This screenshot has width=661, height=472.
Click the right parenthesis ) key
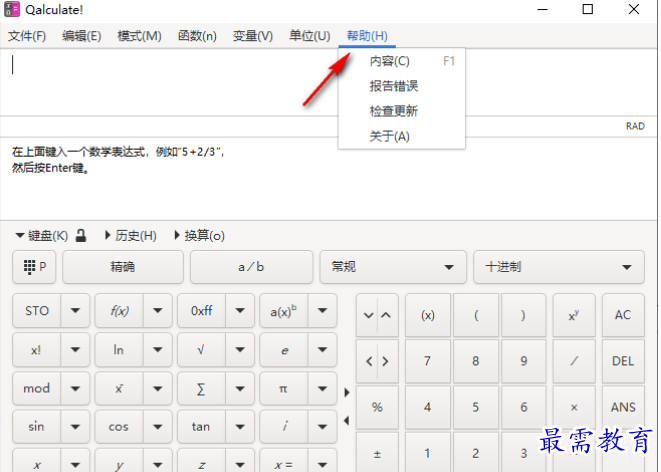(x=524, y=315)
